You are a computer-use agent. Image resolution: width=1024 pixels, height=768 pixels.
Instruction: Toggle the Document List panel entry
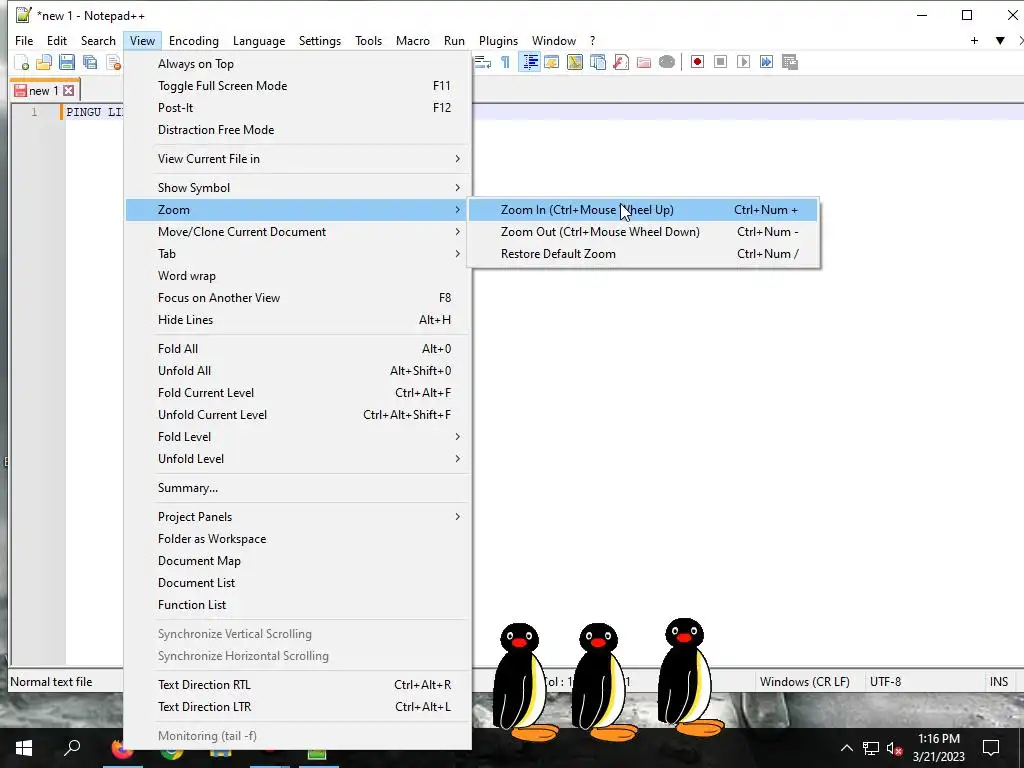pyautogui.click(x=298, y=583)
